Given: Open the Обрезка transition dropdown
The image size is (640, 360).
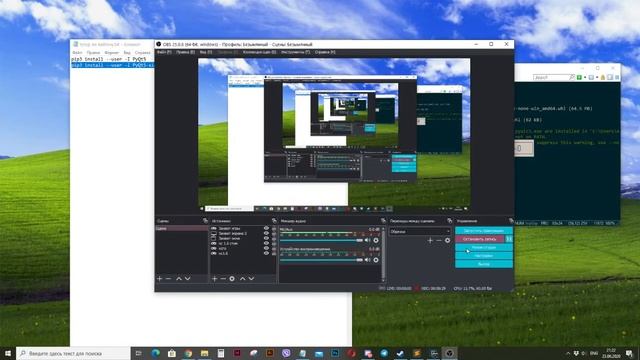Looking at the screenshot, I should pyautogui.click(x=420, y=231).
